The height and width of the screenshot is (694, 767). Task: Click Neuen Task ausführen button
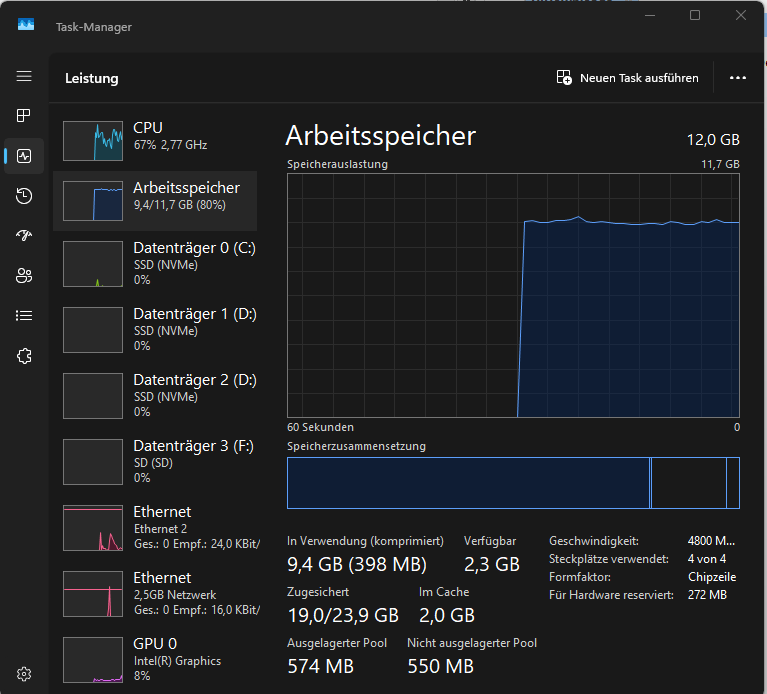coord(627,77)
